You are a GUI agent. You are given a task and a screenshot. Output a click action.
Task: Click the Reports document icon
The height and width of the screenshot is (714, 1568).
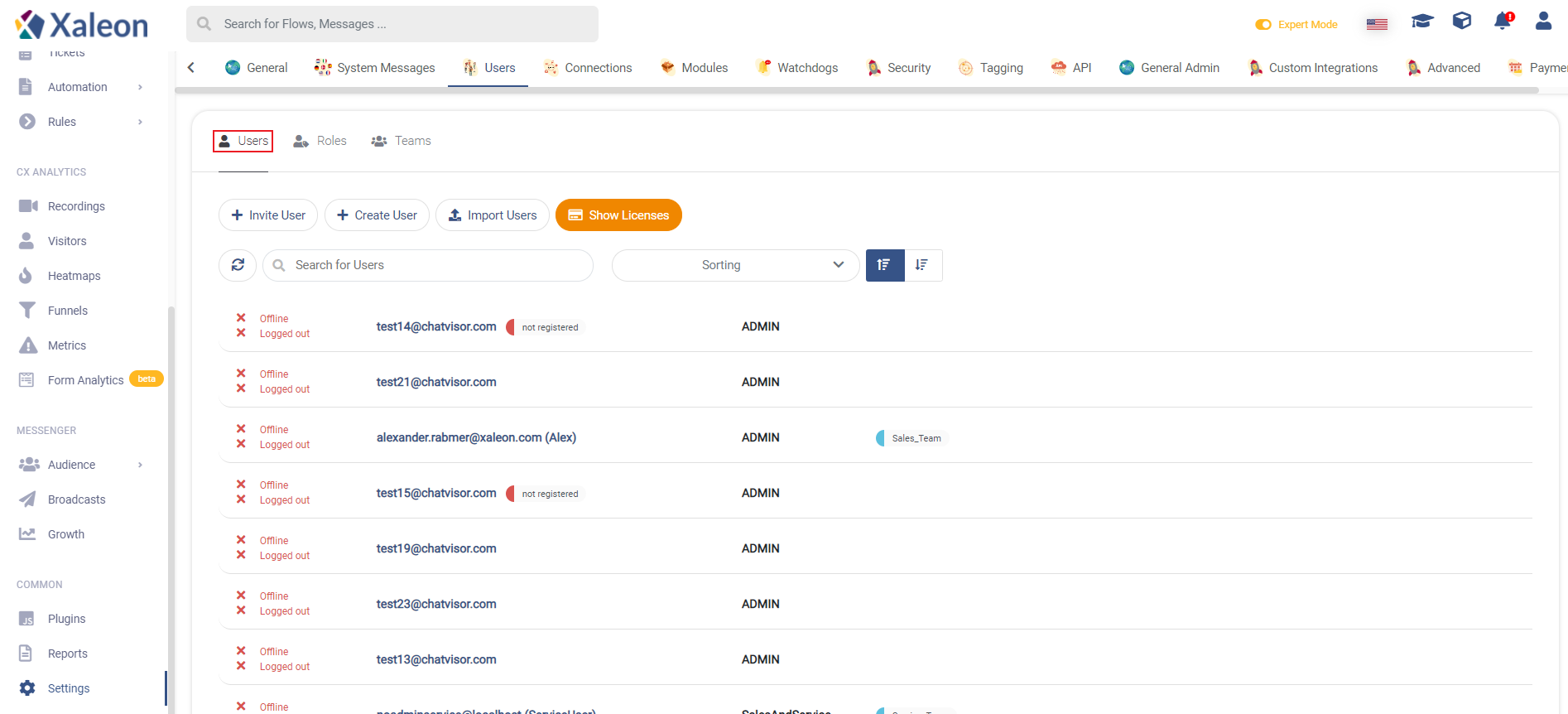pyautogui.click(x=26, y=654)
